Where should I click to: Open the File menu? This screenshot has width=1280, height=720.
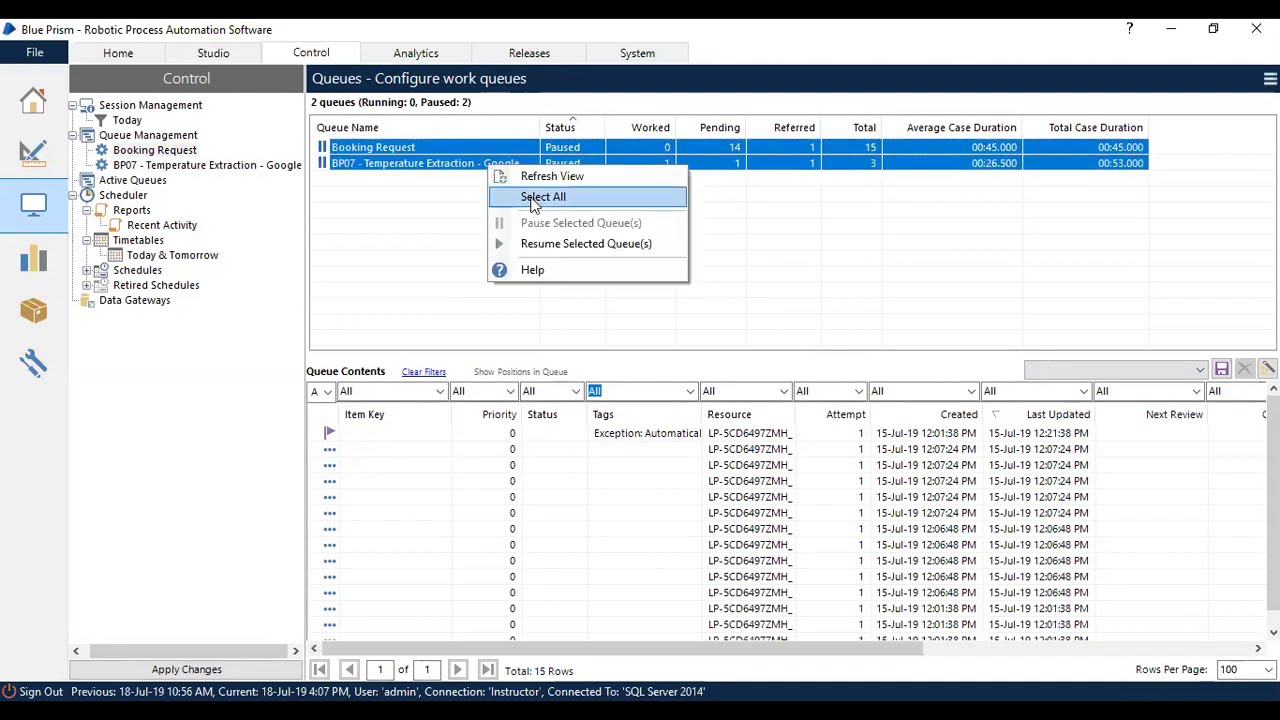(x=34, y=52)
